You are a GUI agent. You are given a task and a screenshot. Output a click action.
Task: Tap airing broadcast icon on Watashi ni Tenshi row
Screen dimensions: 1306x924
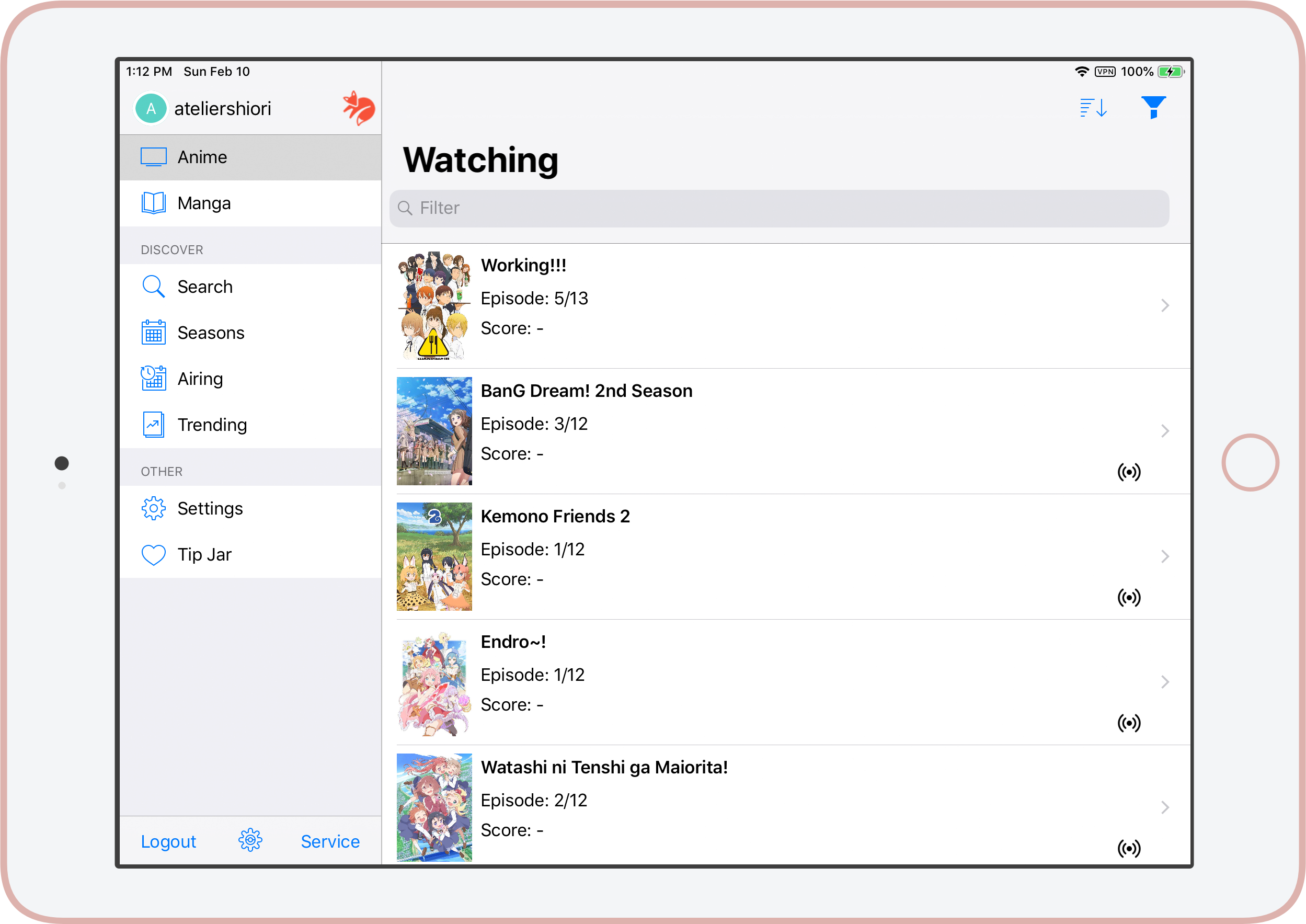tap(1129, 848)
